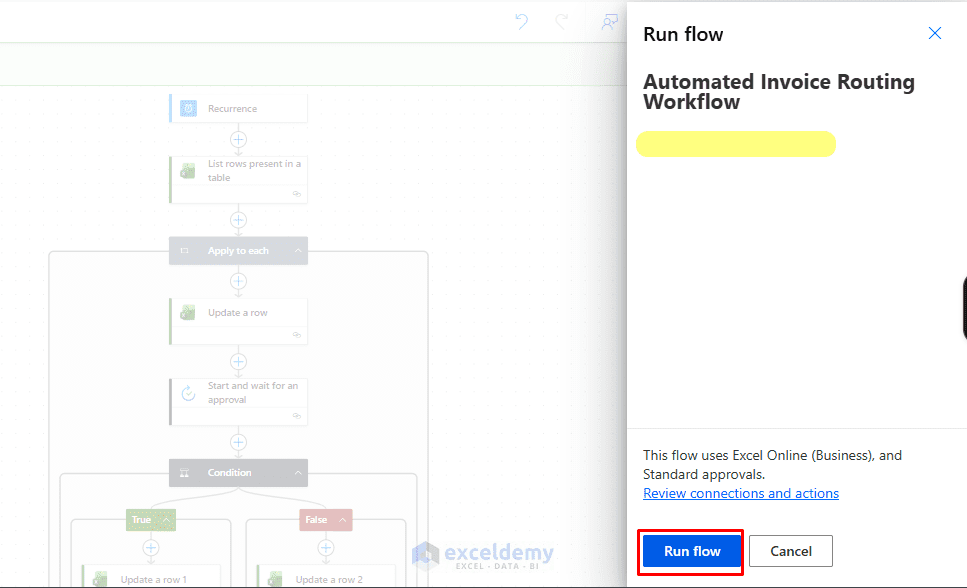Collapse the True branch

pos(166,520)
